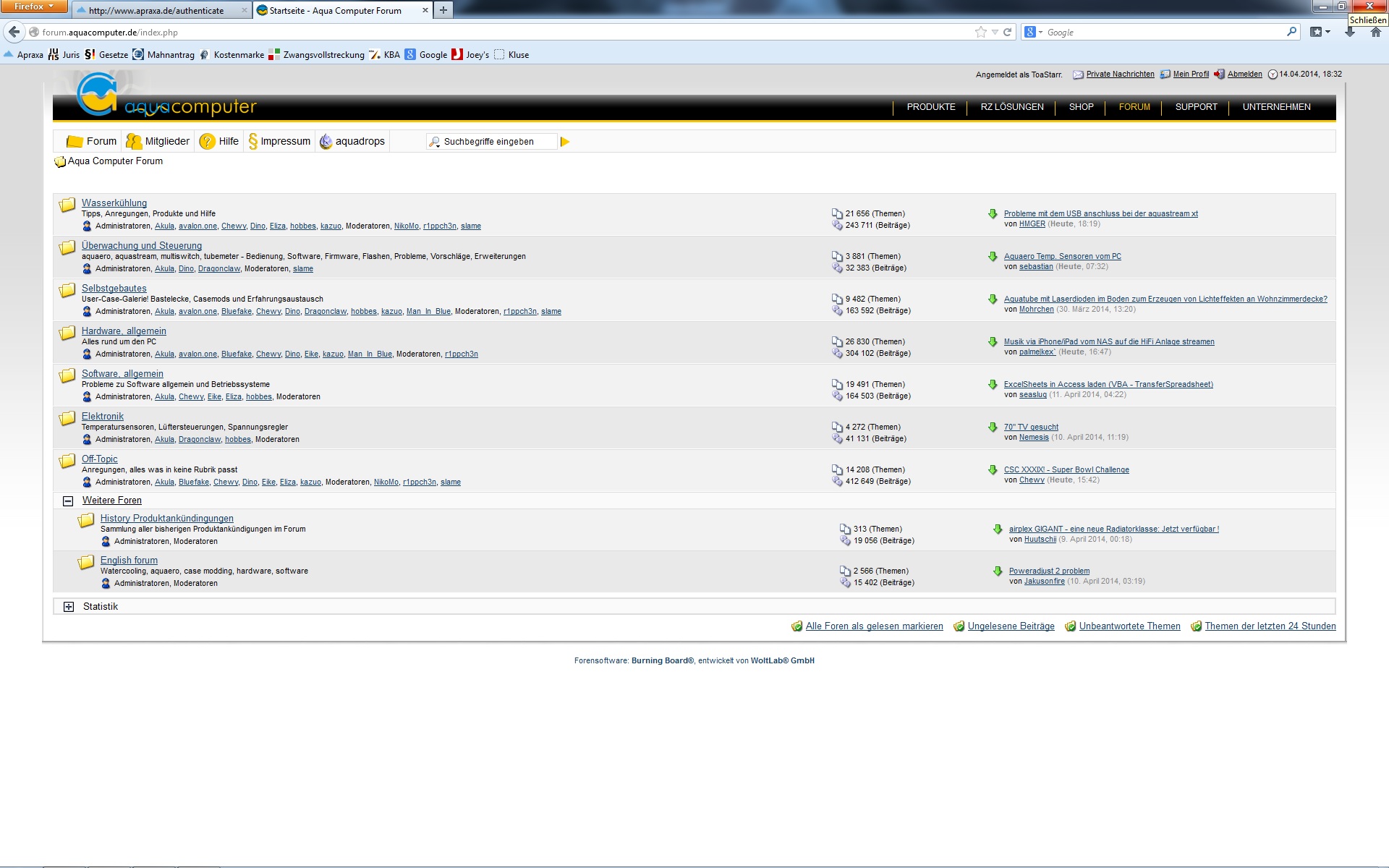1389x868 pixels.
Task: Click the bookmark star icon in address bar
Action: [980, 32]
